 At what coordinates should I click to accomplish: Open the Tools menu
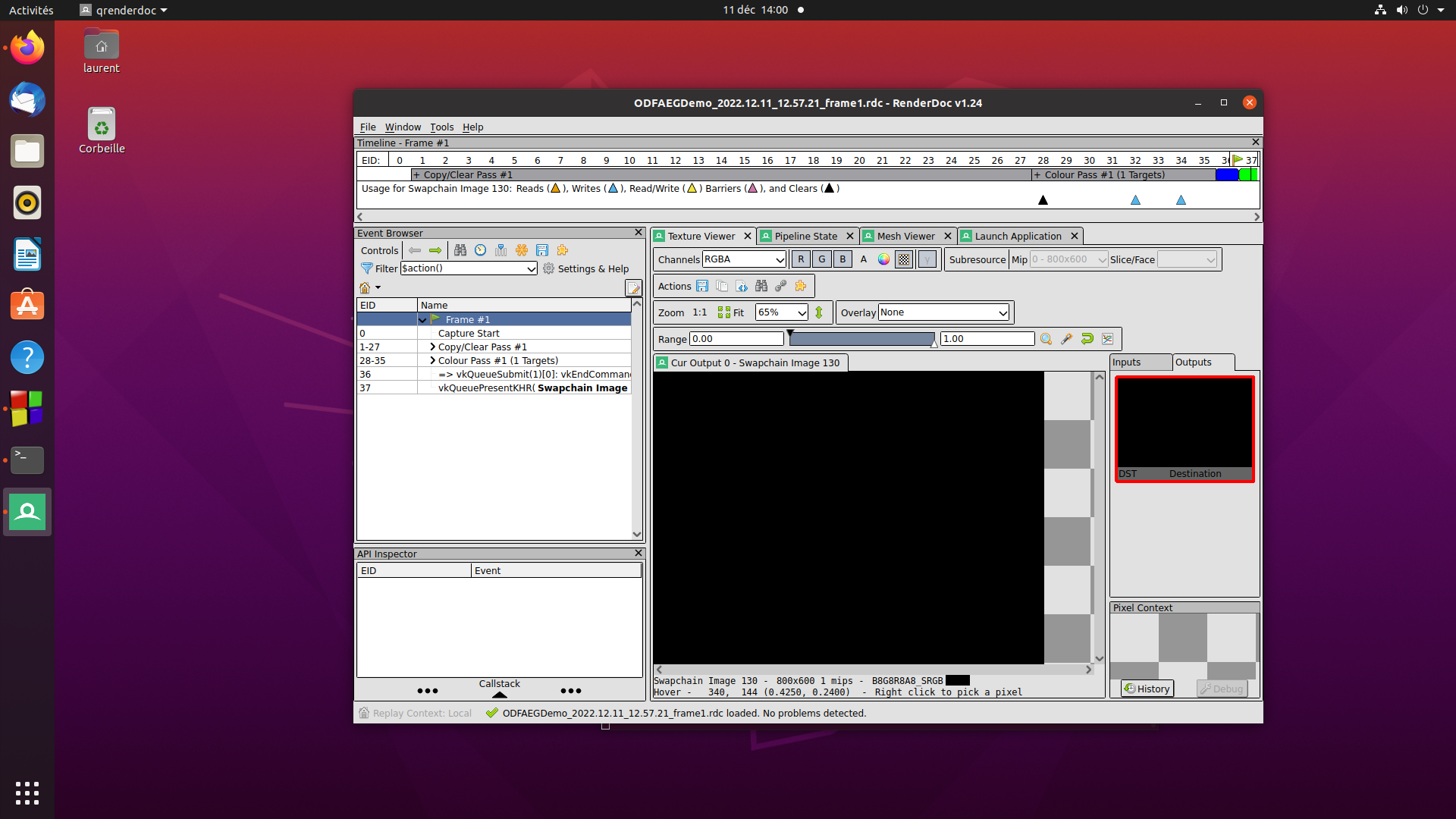click(x=441, y=127)
